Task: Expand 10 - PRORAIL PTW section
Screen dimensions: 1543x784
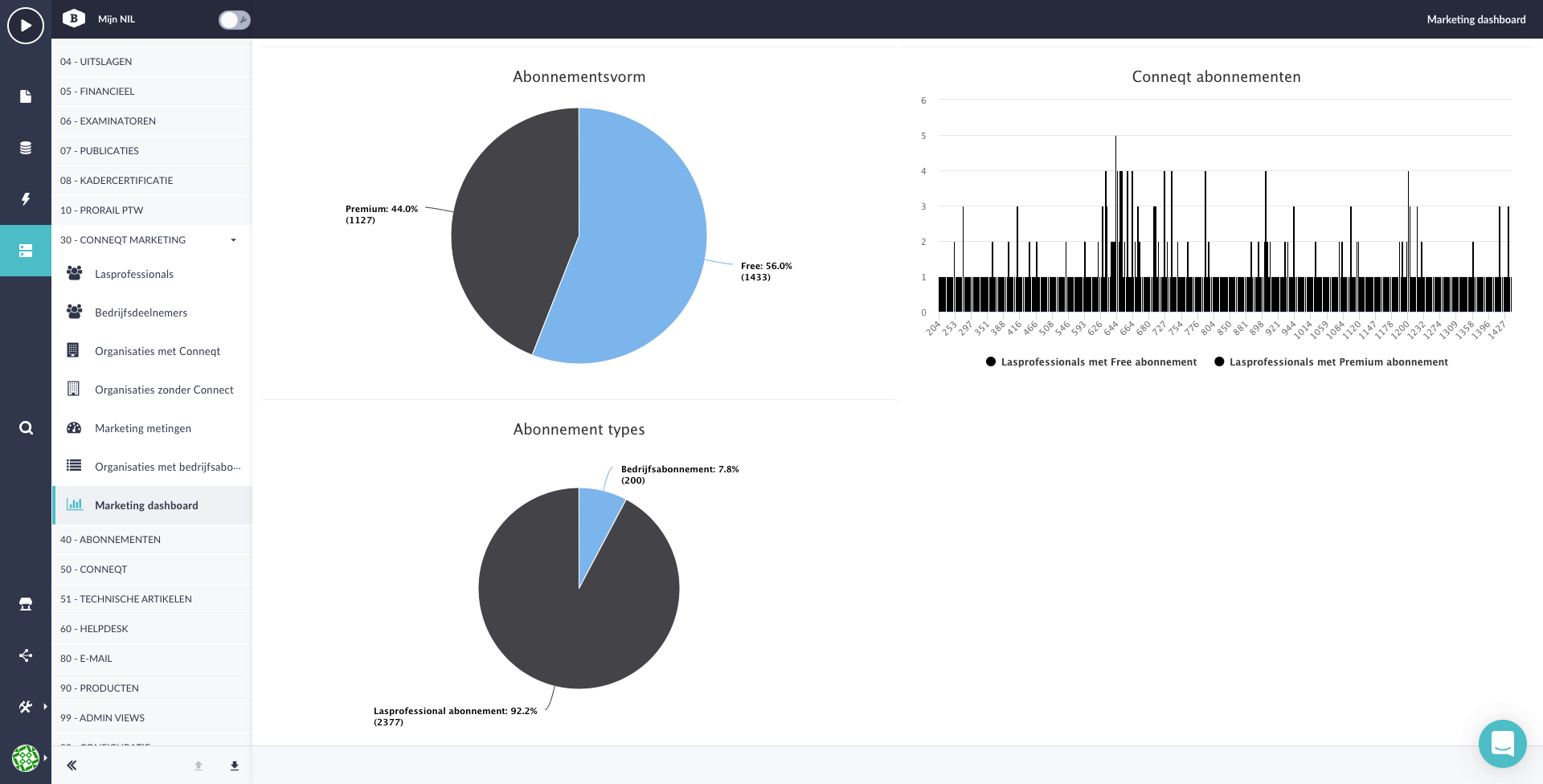Action: pyautogui.click(x=152, y=210)
